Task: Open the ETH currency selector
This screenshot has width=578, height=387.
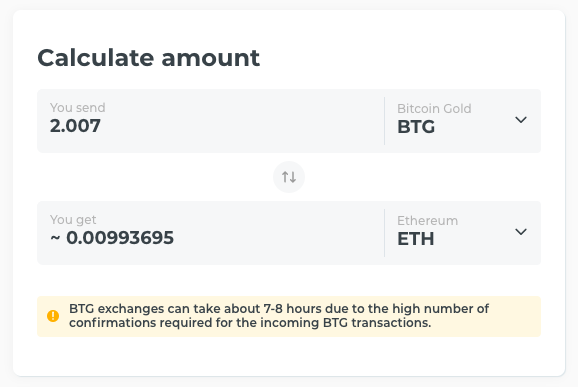Action: coord(463,233)
